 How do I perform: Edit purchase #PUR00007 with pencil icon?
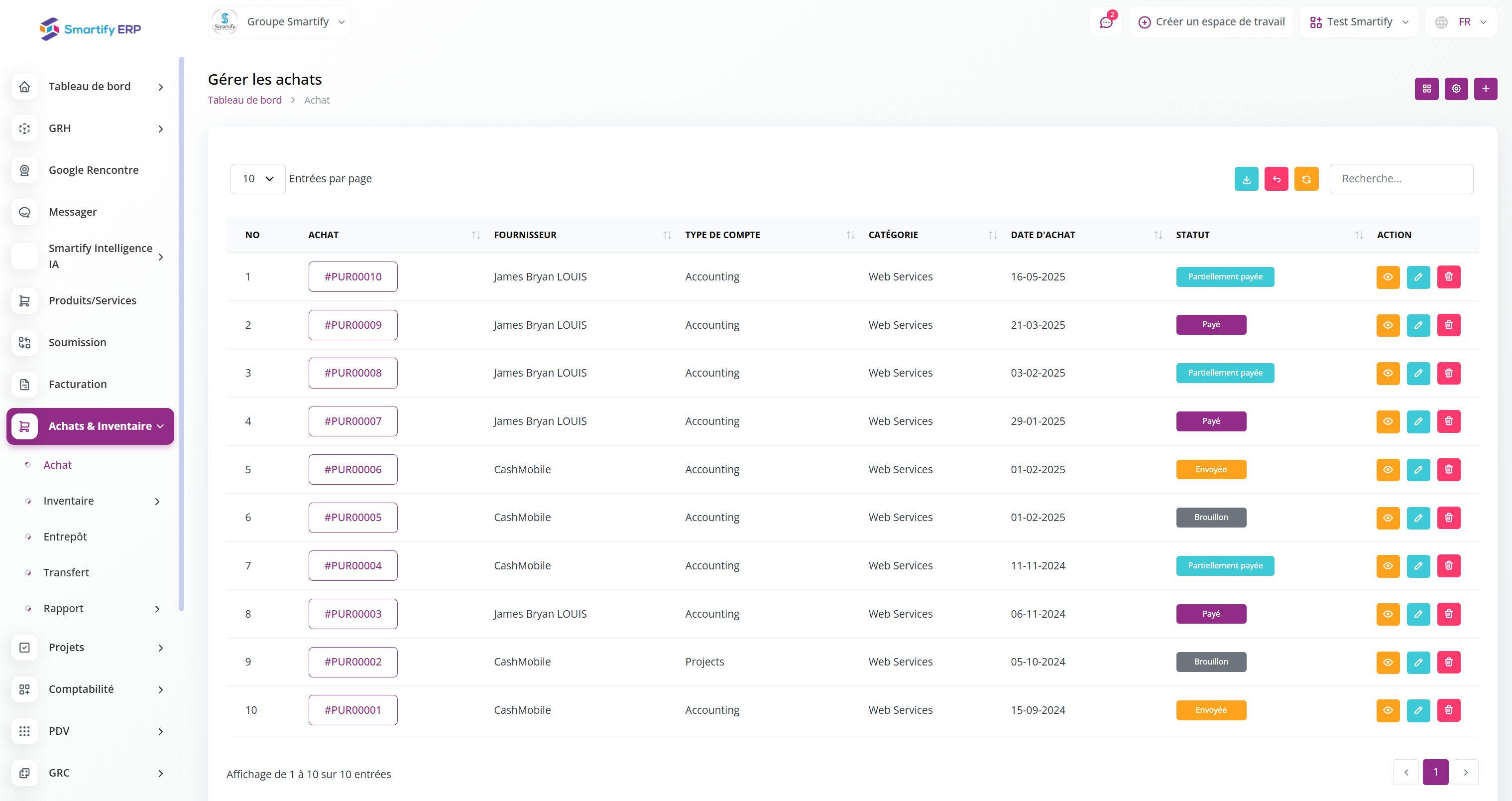coord(1418,421)
